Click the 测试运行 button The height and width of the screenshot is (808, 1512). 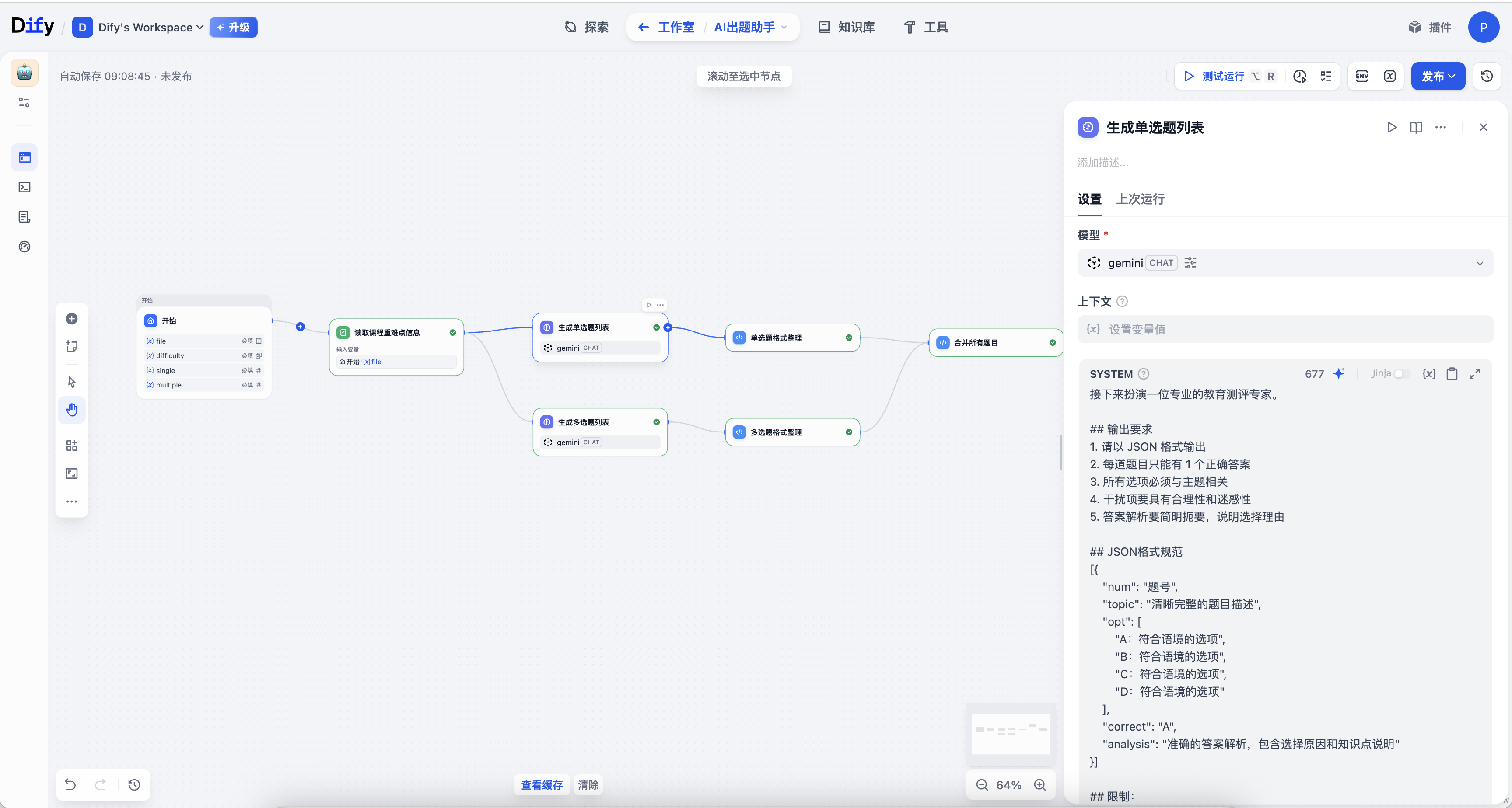coord(1214,76)
